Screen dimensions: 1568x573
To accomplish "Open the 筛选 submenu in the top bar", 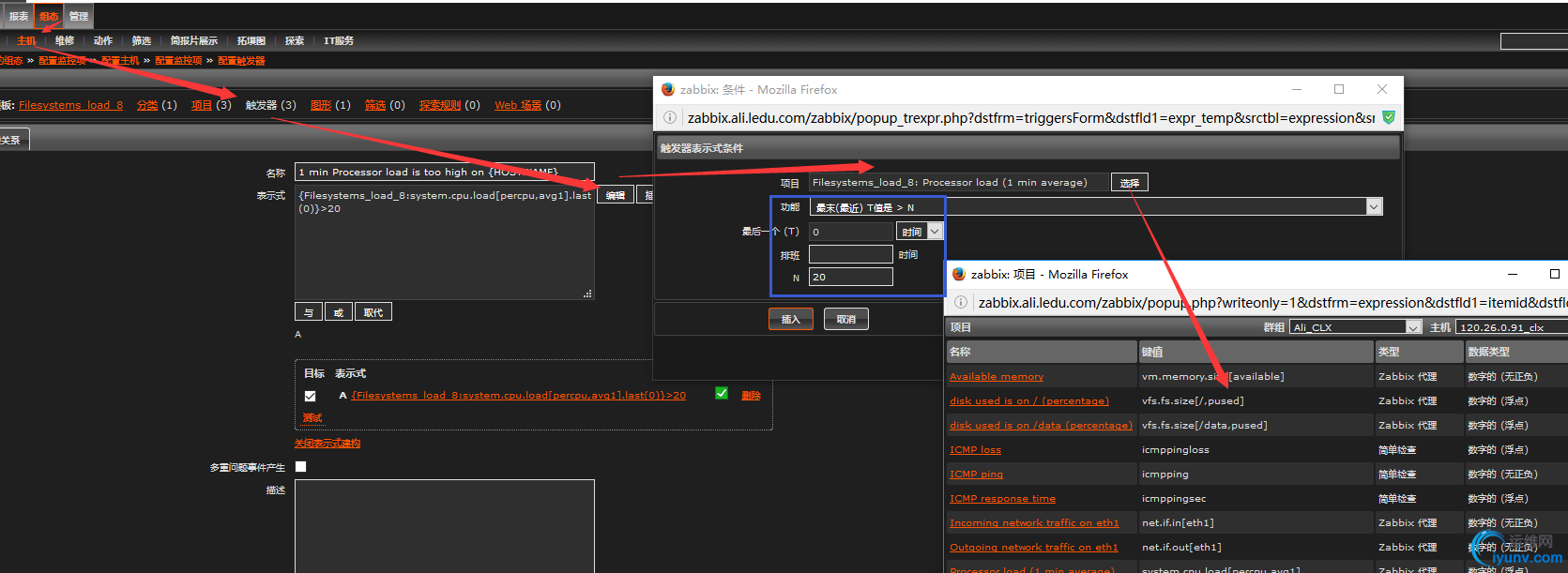I will pos(142,40).
